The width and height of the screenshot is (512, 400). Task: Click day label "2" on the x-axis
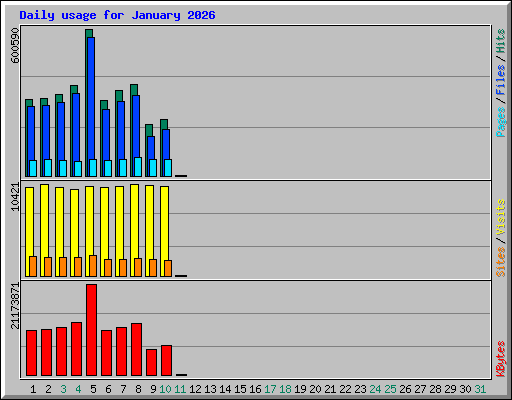[x=48, y=389]
